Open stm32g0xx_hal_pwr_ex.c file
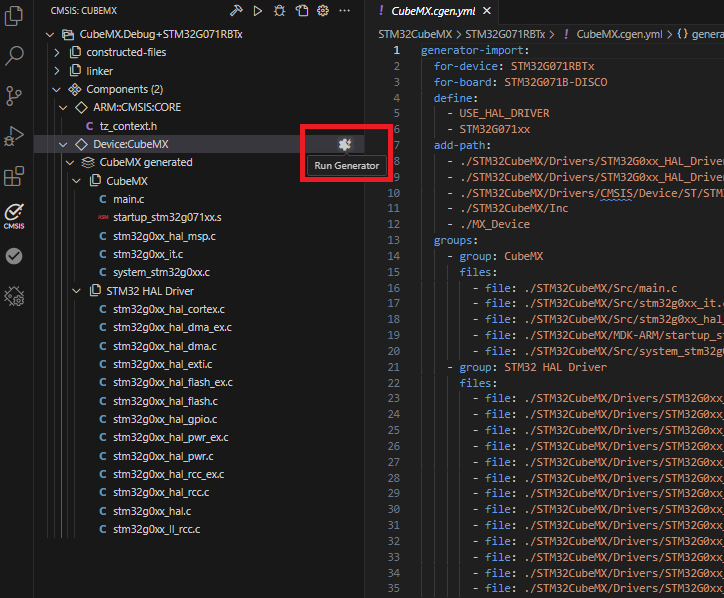Image resolution: width=724 pixels, height=598 pixels. pyautogui.click(x=170, y=437)
